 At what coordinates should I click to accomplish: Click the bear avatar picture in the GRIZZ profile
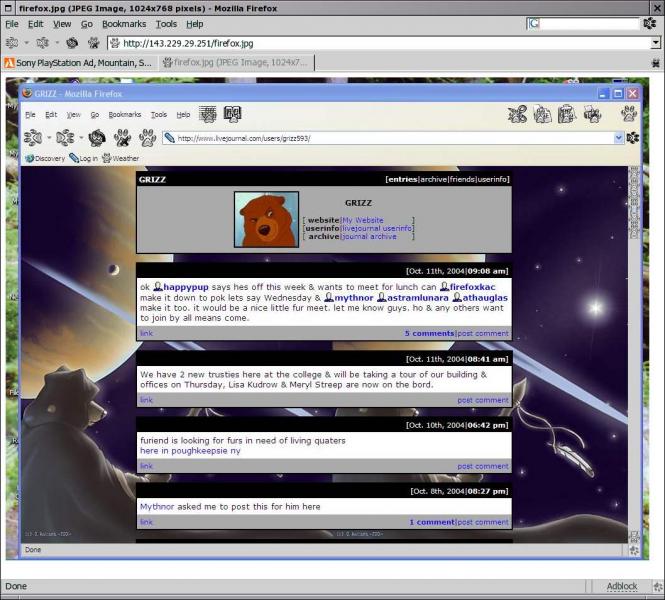coord(266,219)
